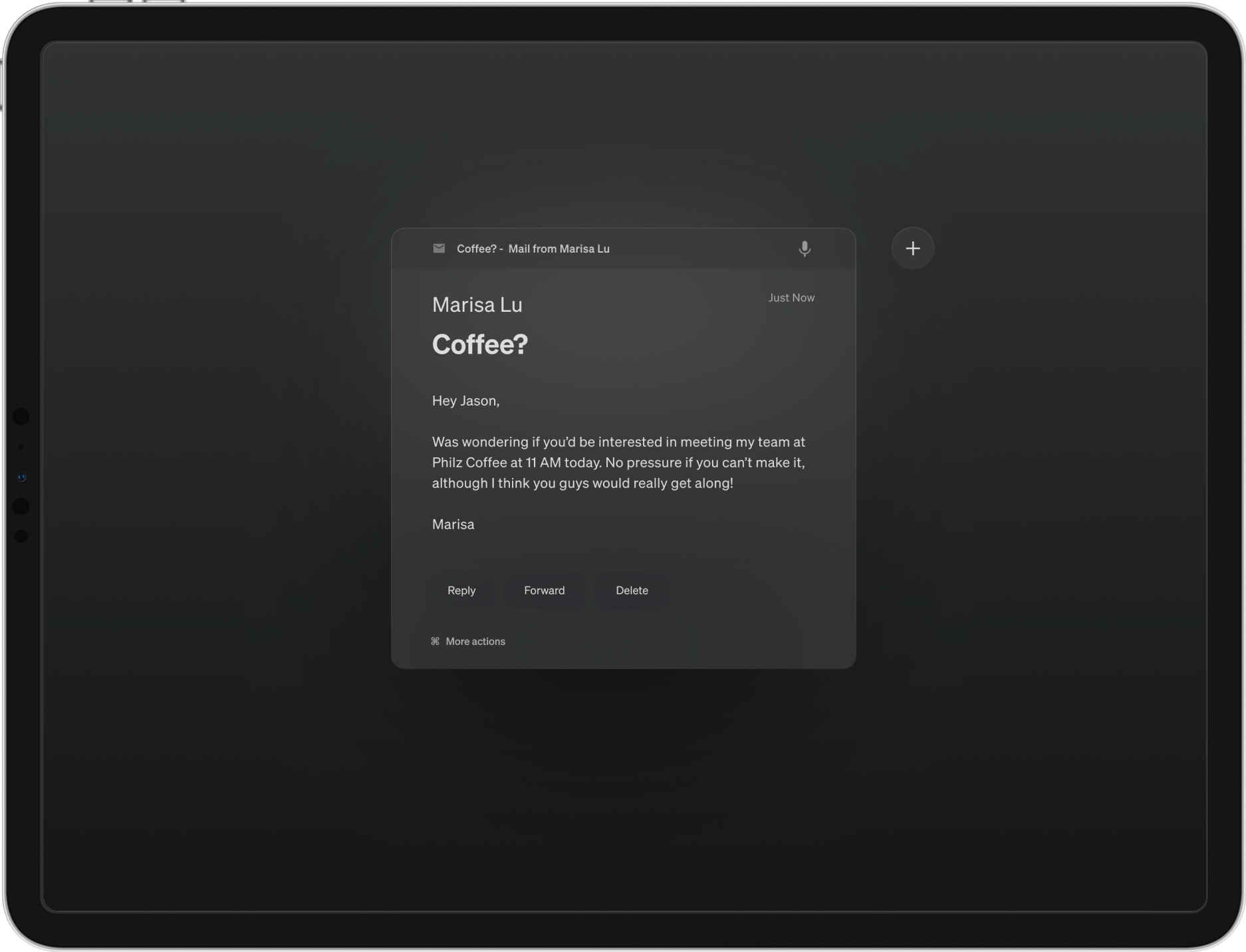Click the Just Now timestamp
Image resolution: width=1246 pixels, height=952 pixels.
tap(791, 298)
